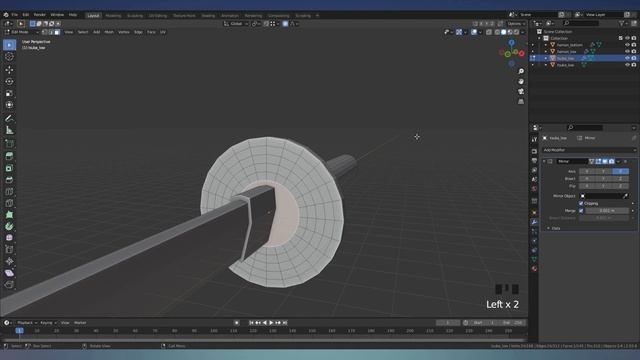Select the Cursor tool in left toolbar
The image size is (640, 360).
(9, 57)
